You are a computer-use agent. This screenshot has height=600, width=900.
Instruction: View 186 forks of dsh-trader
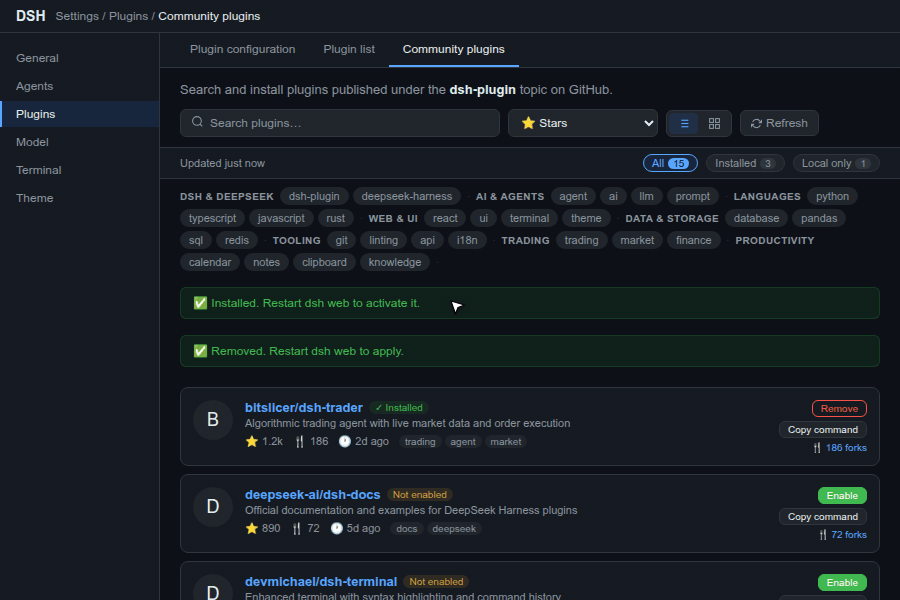point(840,448)
